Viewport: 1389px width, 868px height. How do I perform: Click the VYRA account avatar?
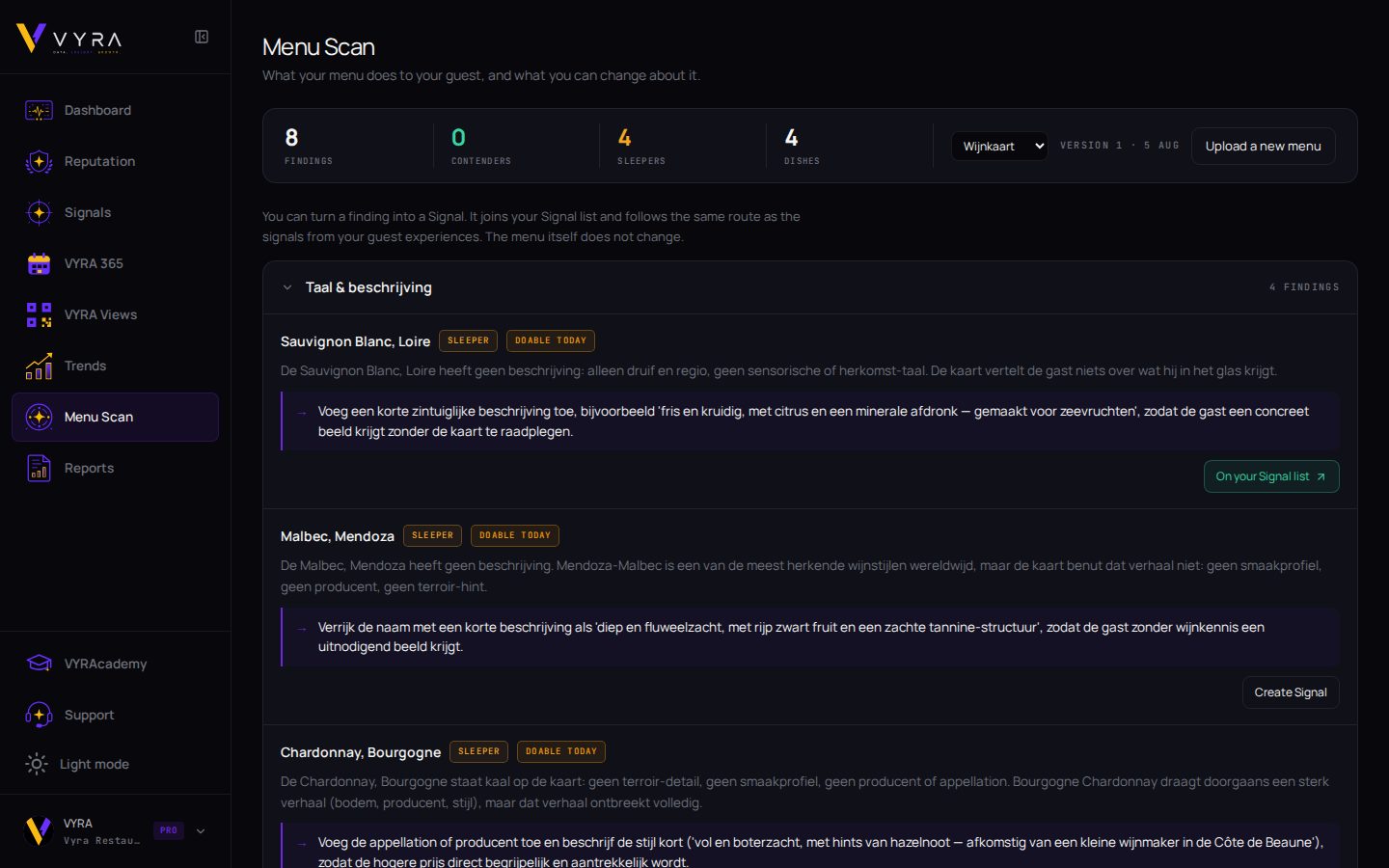click(x=38, y=831)
